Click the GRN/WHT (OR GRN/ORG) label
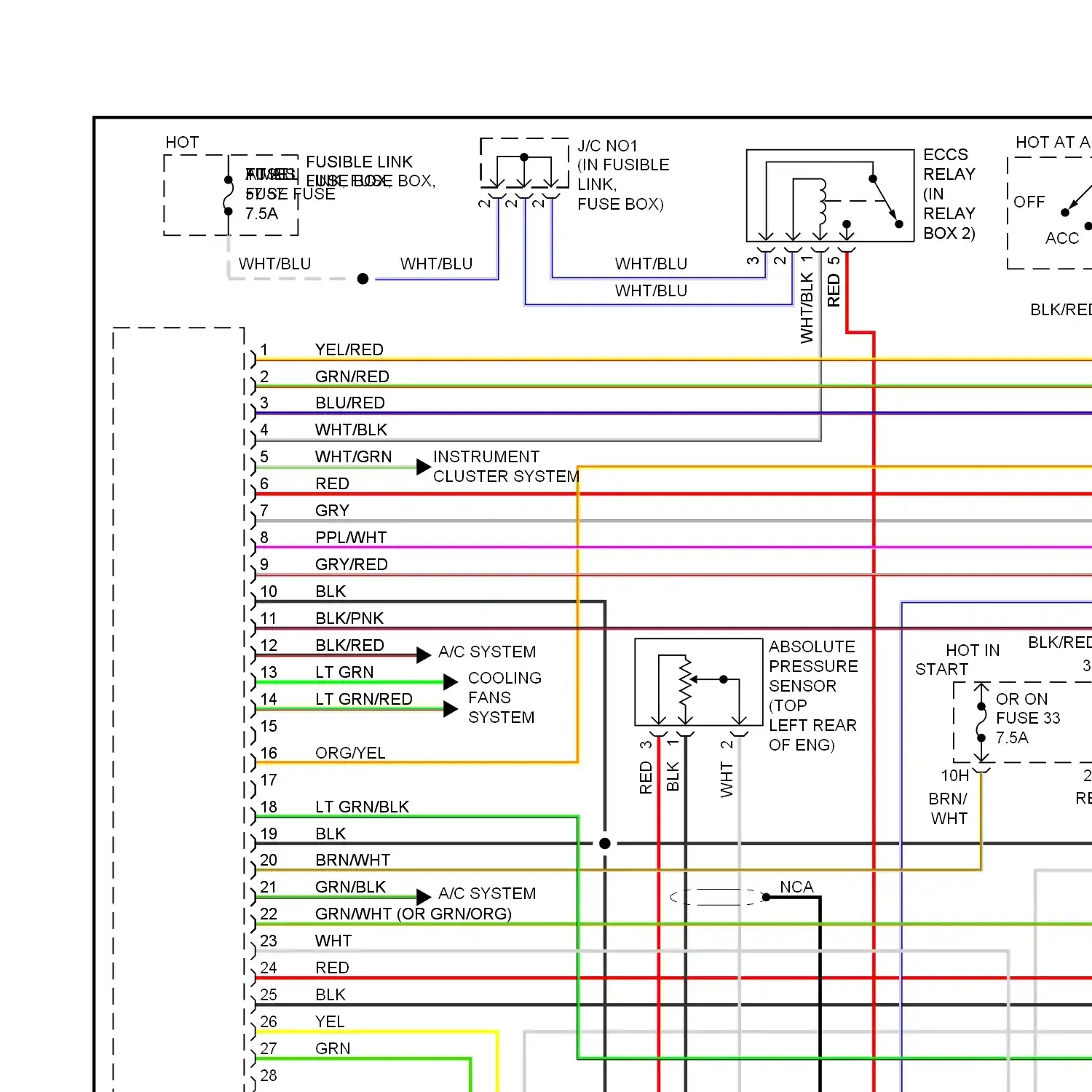 coord(414,914)
